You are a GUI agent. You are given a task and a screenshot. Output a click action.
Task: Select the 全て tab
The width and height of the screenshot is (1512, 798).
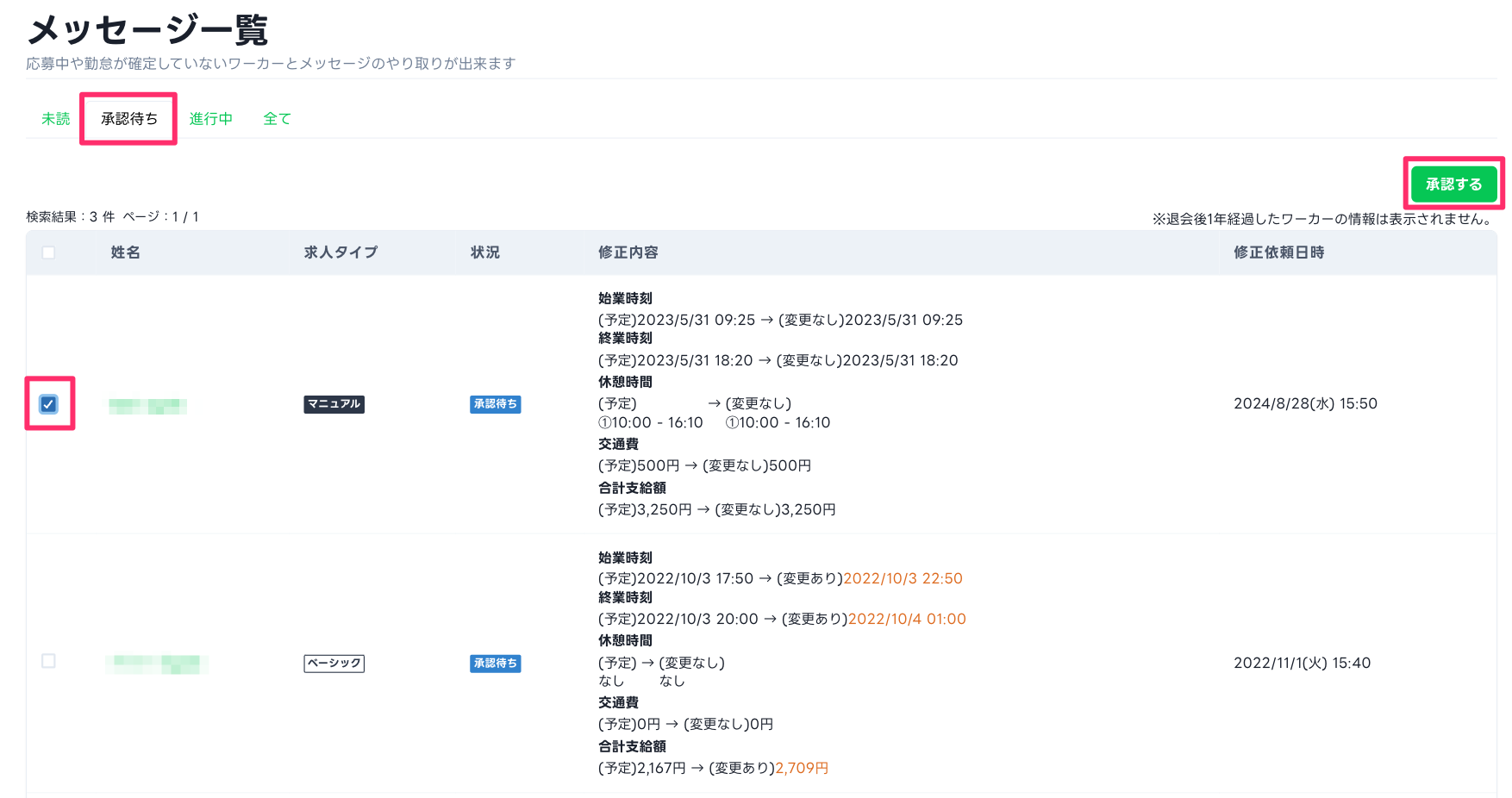click(x=277, y=119)
